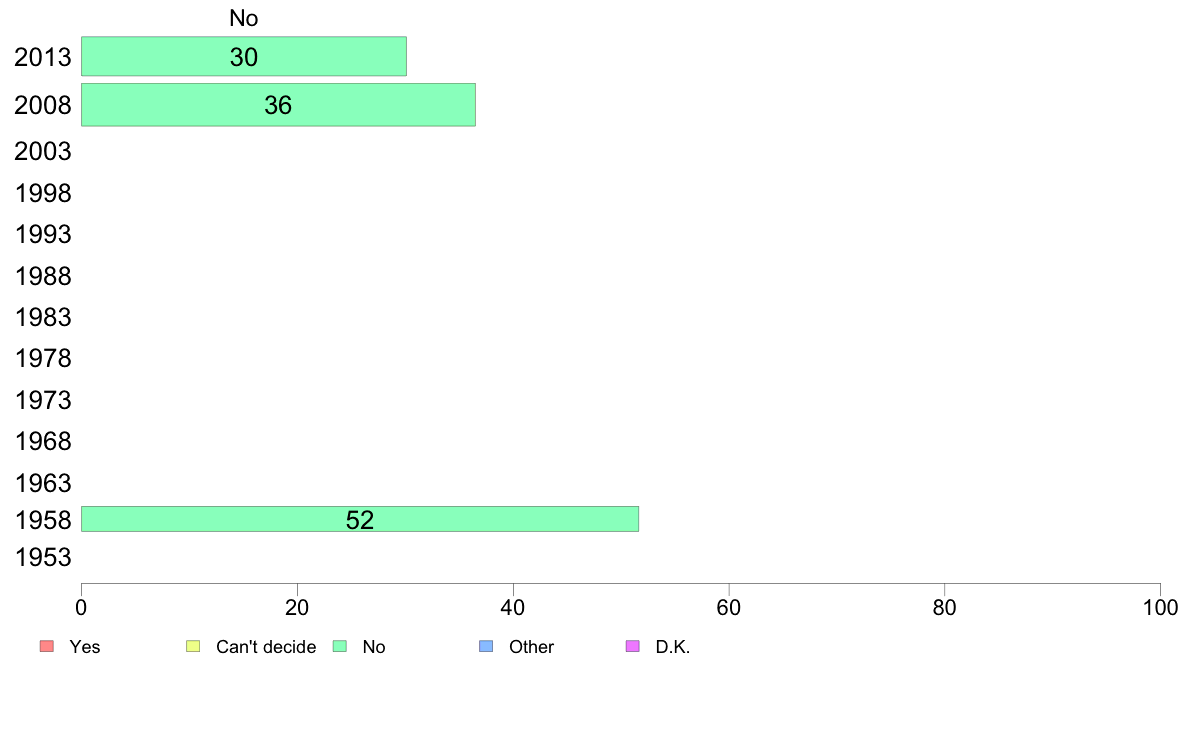Select the 2003 year label
Screen dimensions: 1188x736
pos(43,152)
